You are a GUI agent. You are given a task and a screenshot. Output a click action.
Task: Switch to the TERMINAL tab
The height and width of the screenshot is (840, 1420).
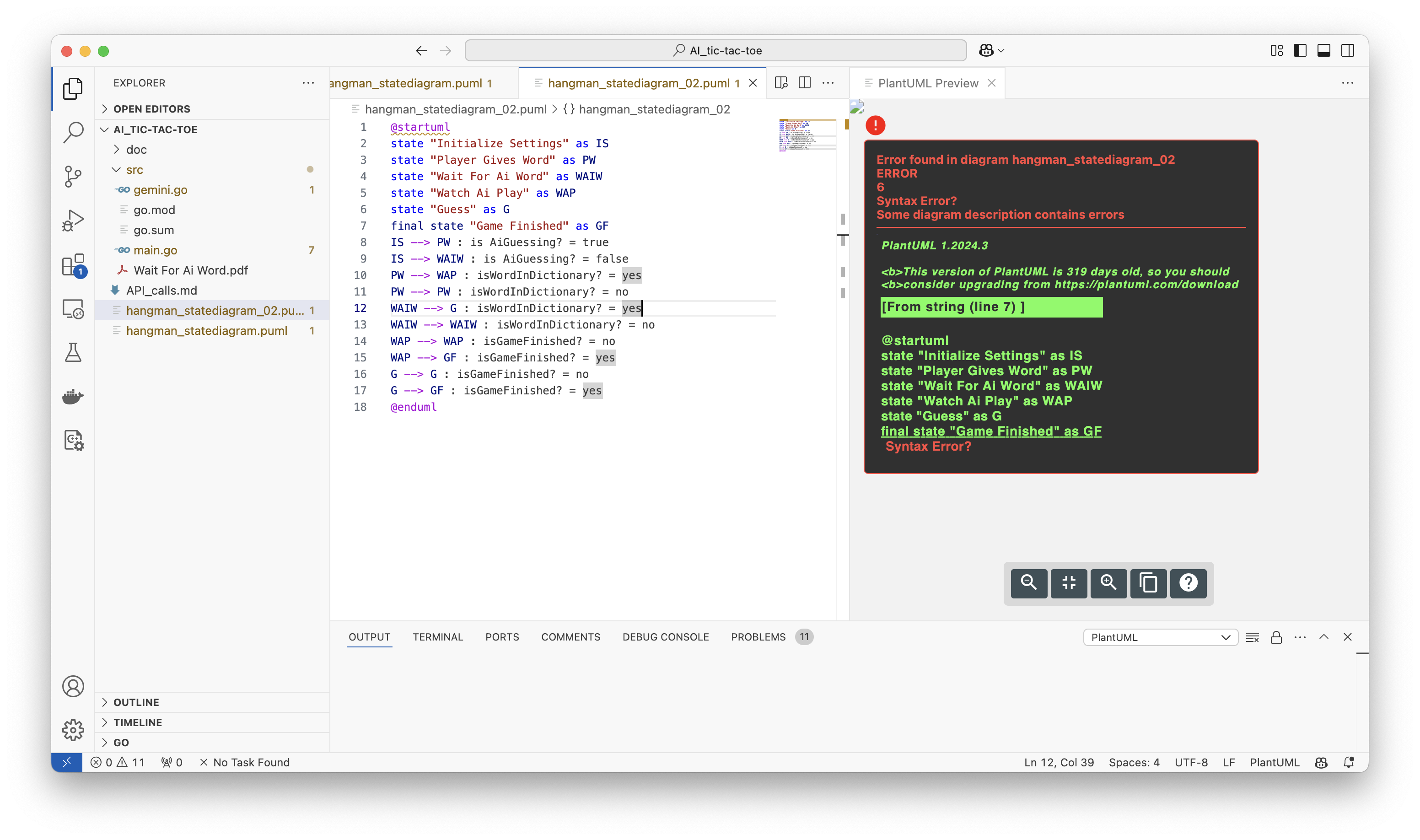(437, 637)
